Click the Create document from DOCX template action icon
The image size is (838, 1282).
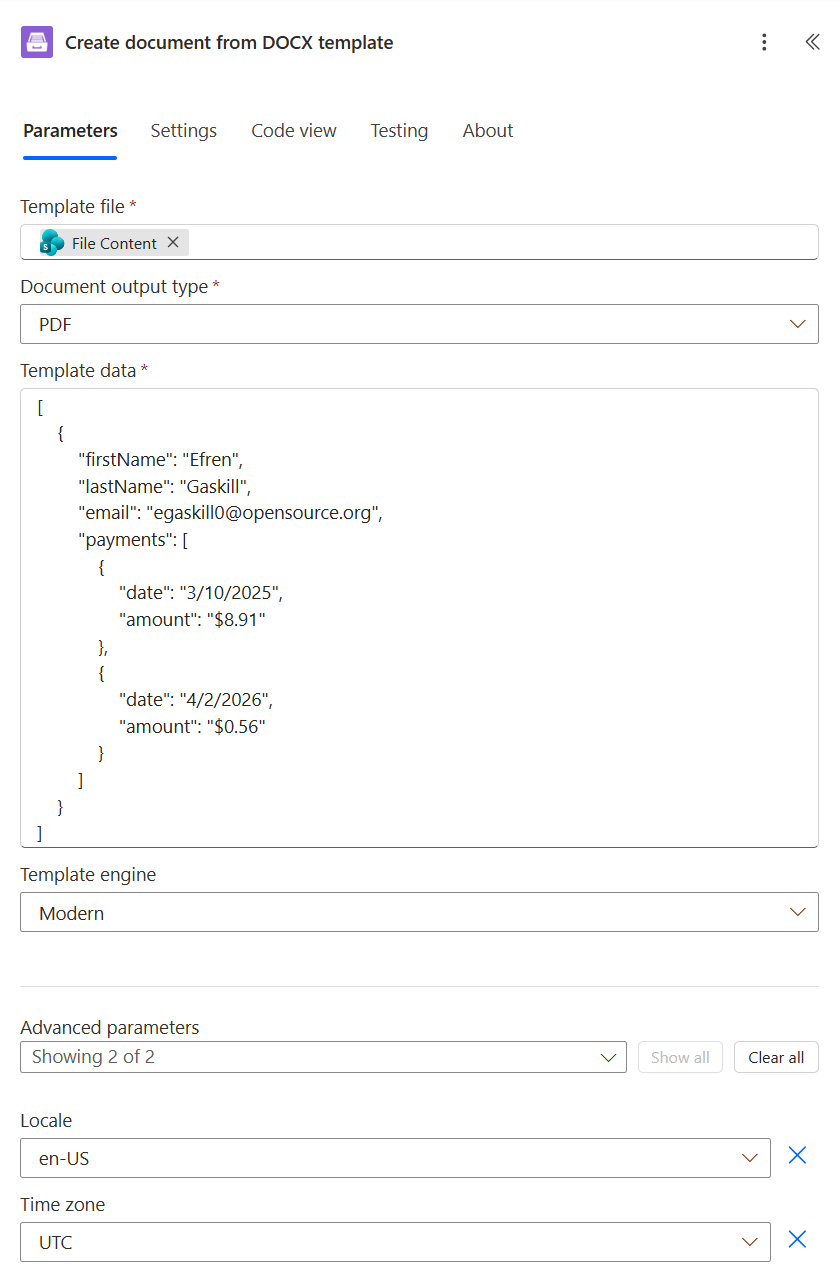tap(35, 42)
